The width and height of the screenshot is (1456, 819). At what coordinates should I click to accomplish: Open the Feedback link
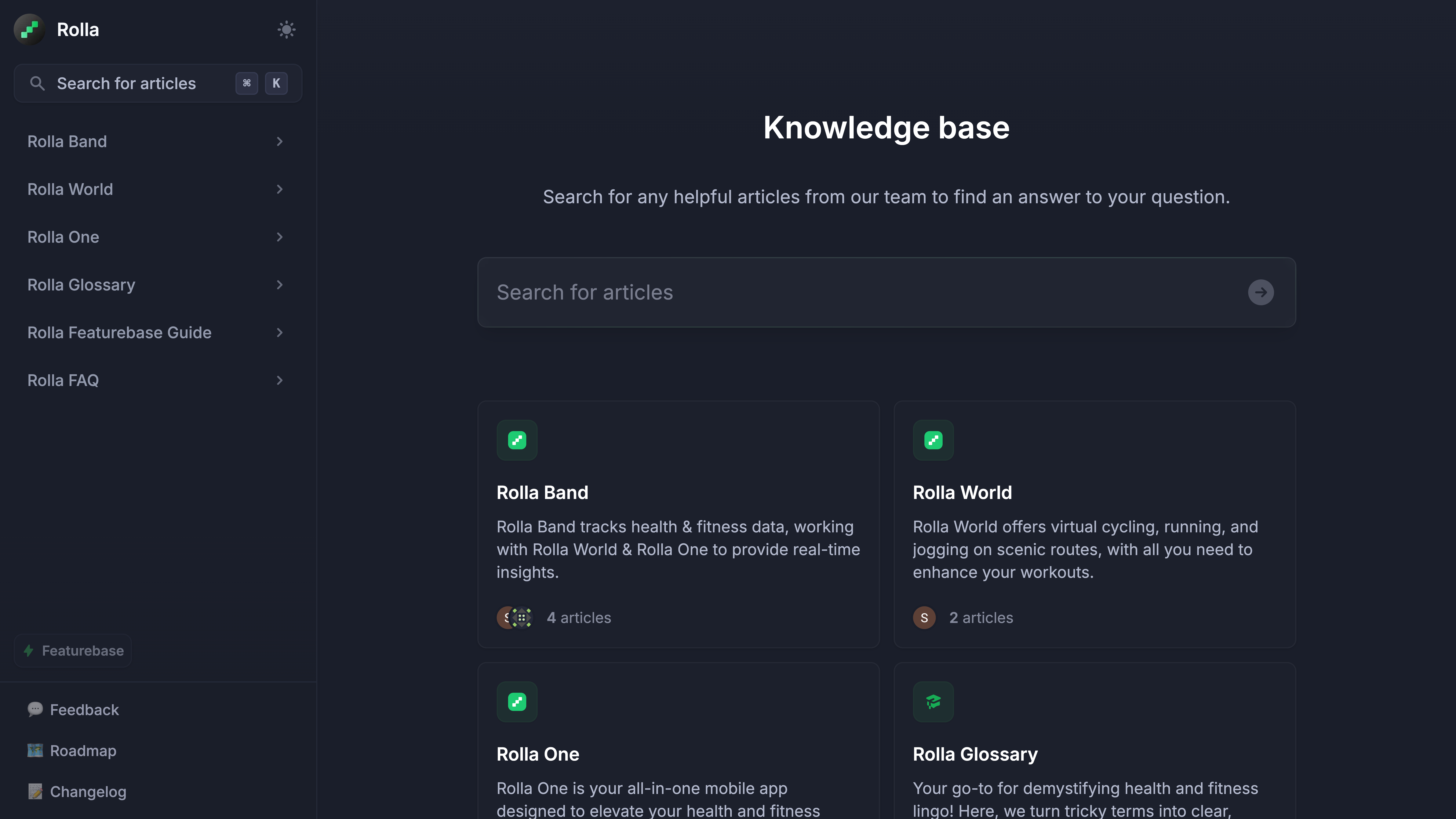tap(84, 710)
